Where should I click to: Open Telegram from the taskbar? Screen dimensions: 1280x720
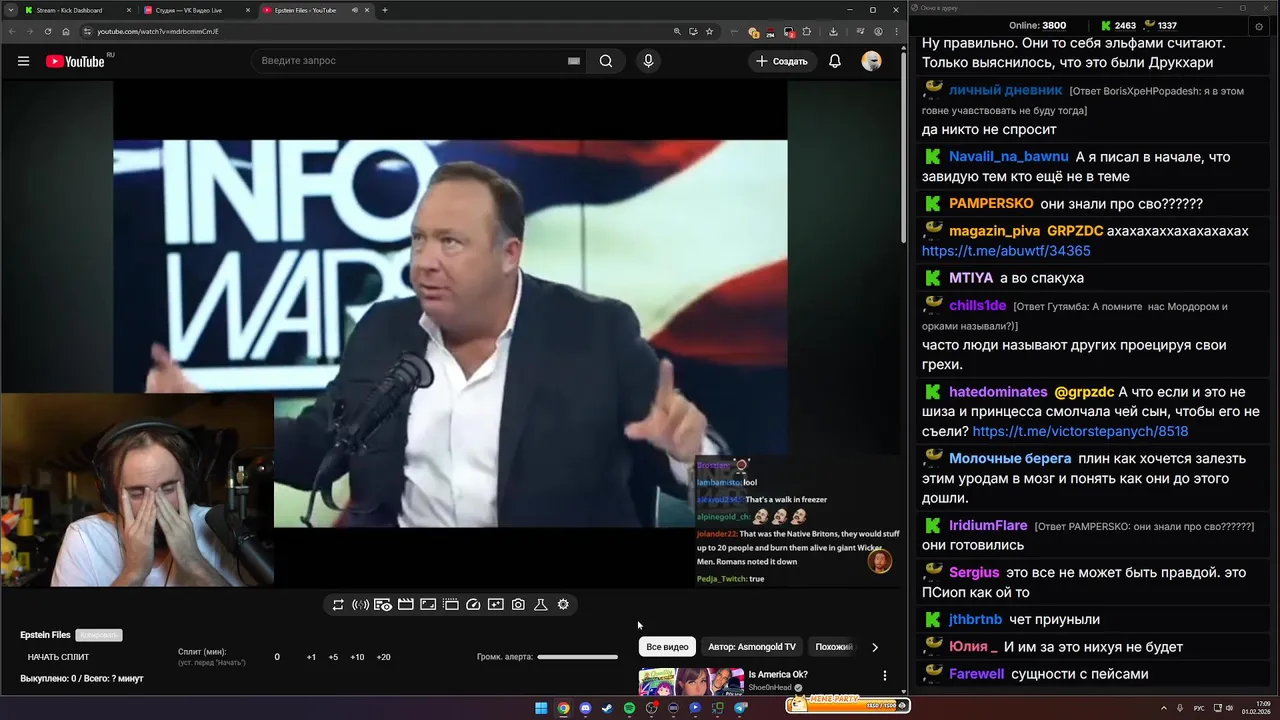tap(740, 708)
